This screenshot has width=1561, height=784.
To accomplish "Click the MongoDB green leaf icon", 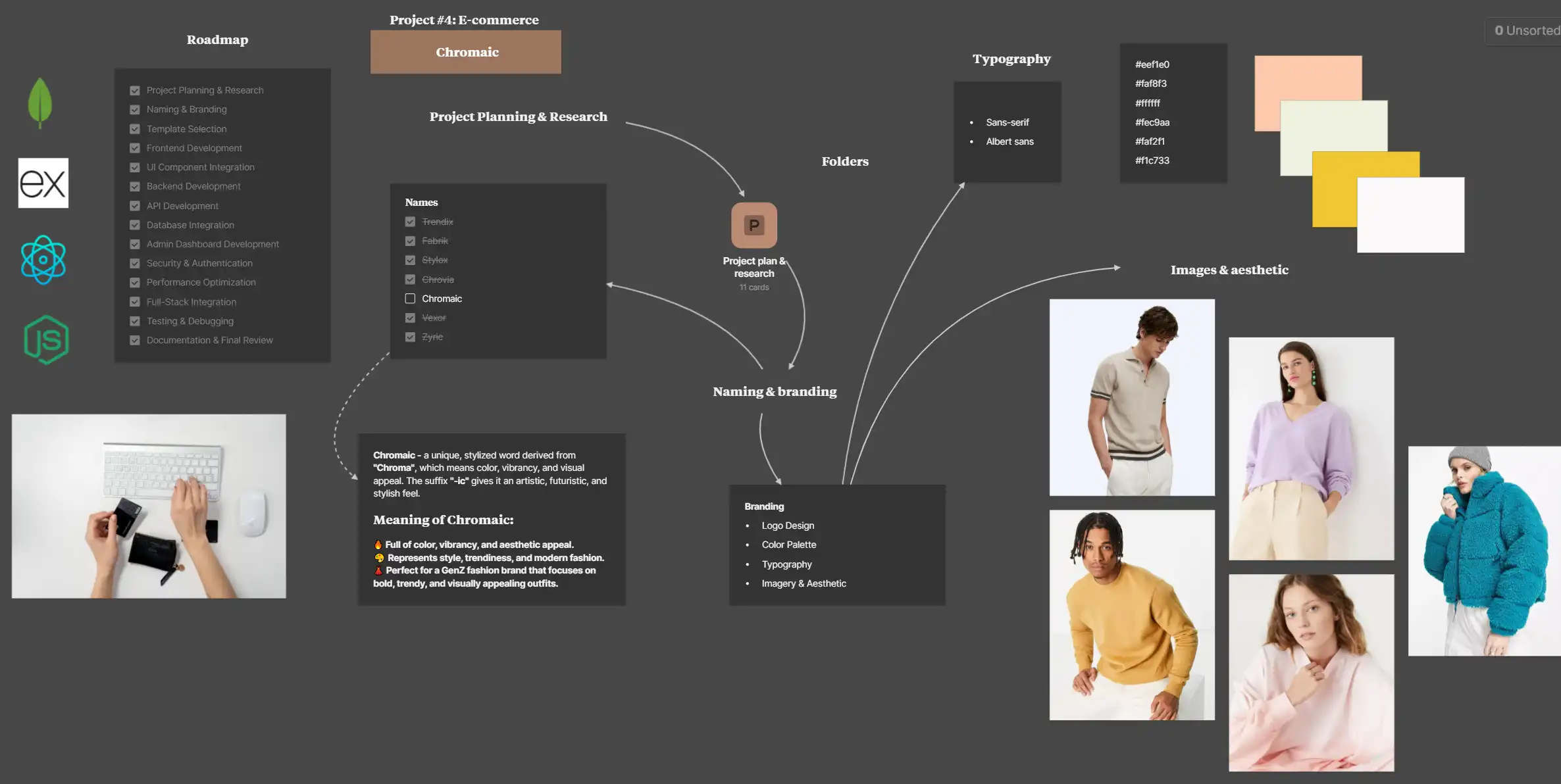I will coord(40,103).
